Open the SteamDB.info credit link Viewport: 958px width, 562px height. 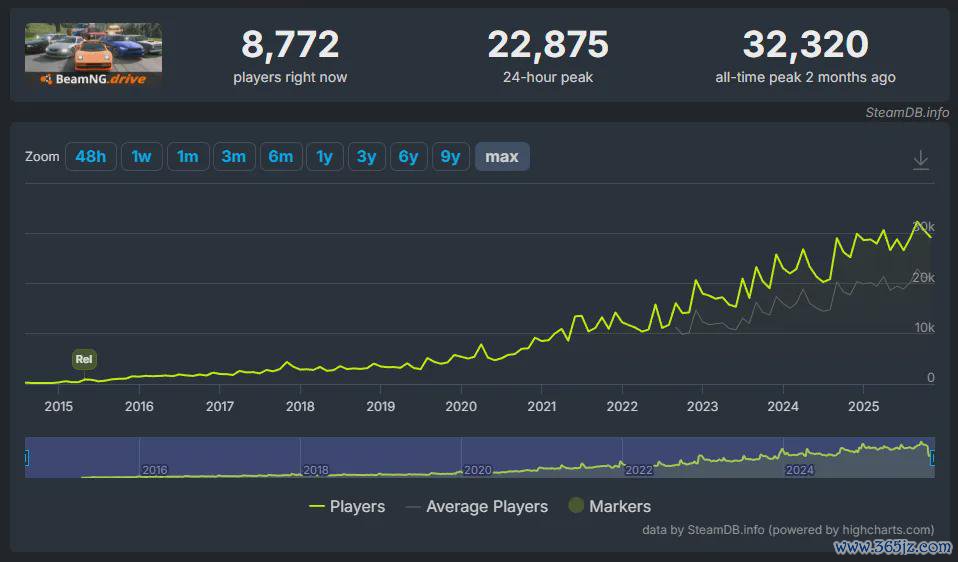907,112
